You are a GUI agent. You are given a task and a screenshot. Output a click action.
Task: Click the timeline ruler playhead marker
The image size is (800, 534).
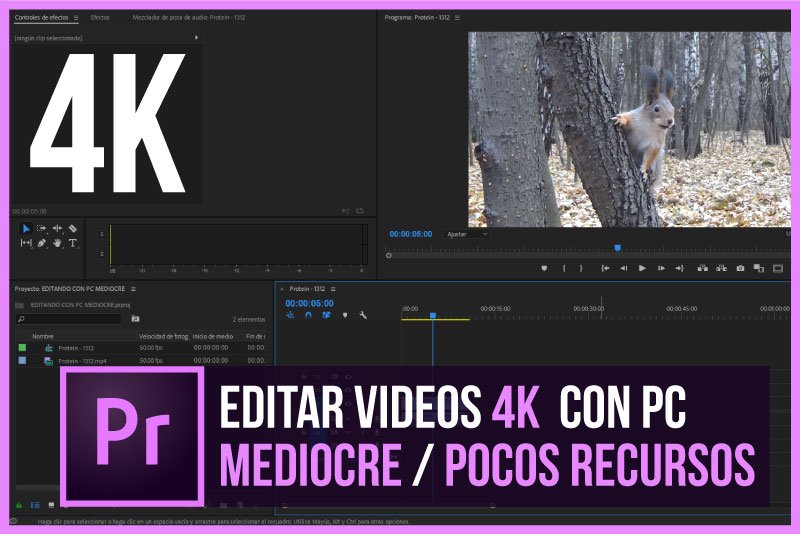(433, 316)
